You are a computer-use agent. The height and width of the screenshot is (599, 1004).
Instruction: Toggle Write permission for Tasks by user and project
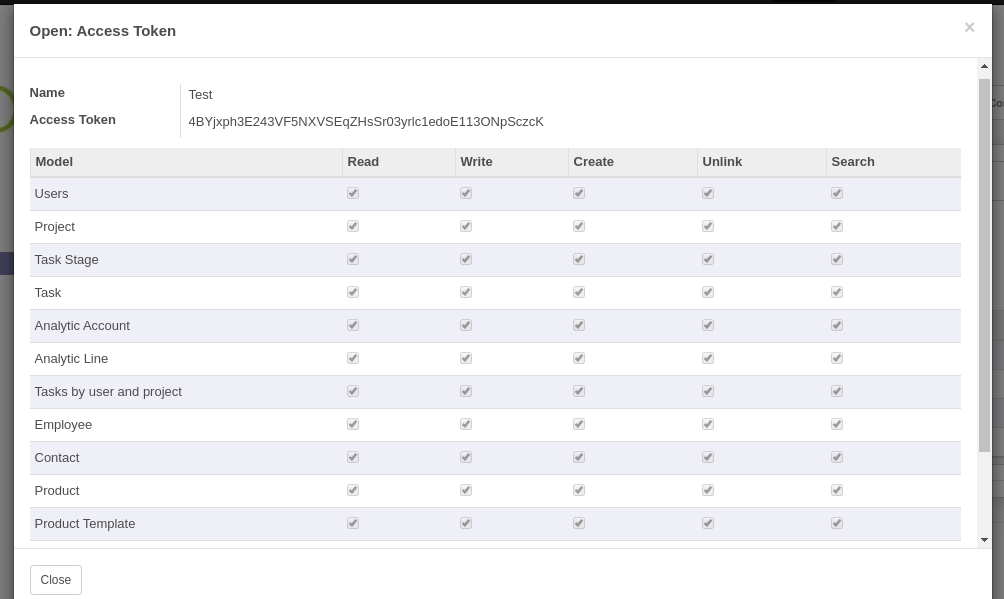click(x=465, y=390)
